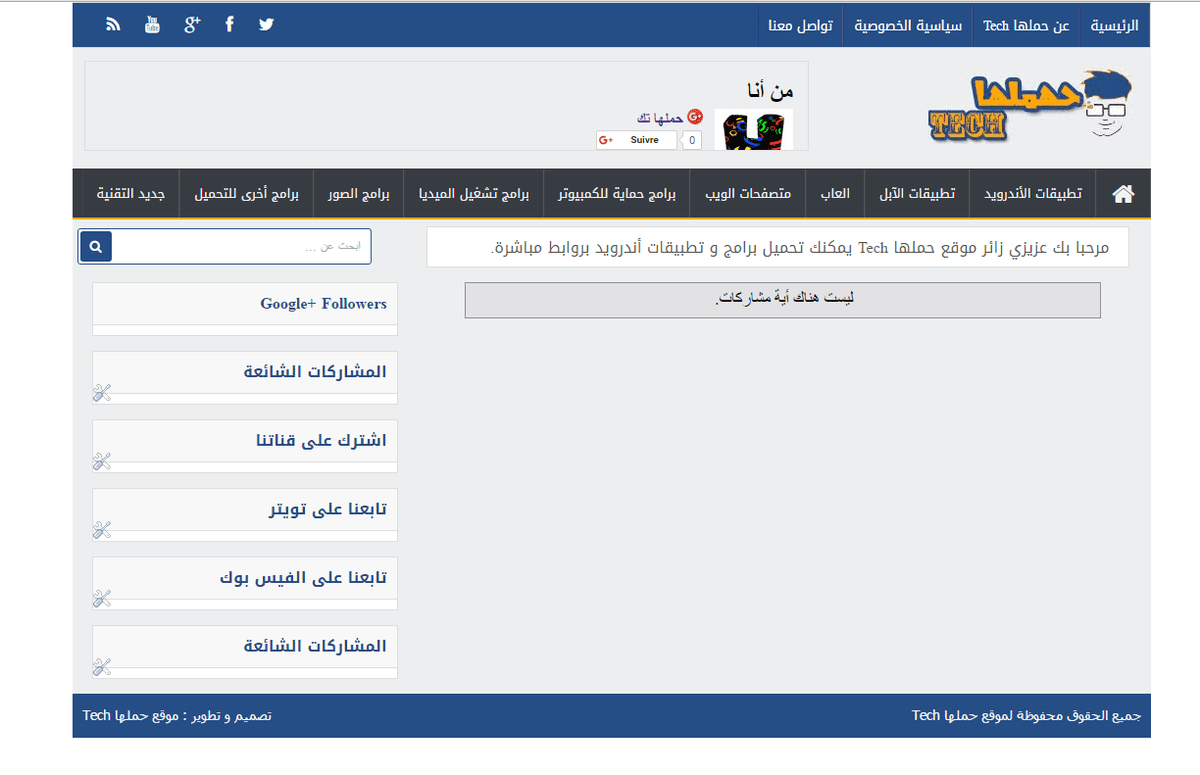Click the profile avatar image under من أنا
1200x775 pixels.
[x=753, y=130]
